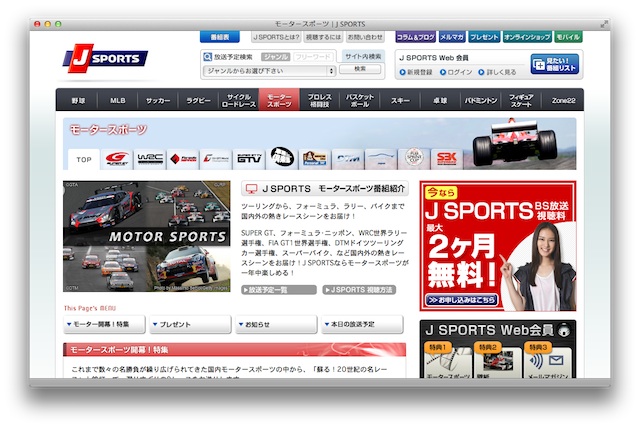This screenshot has height=428, width=640.
Task: Select the TOP tab
Action: coord(84,160)
